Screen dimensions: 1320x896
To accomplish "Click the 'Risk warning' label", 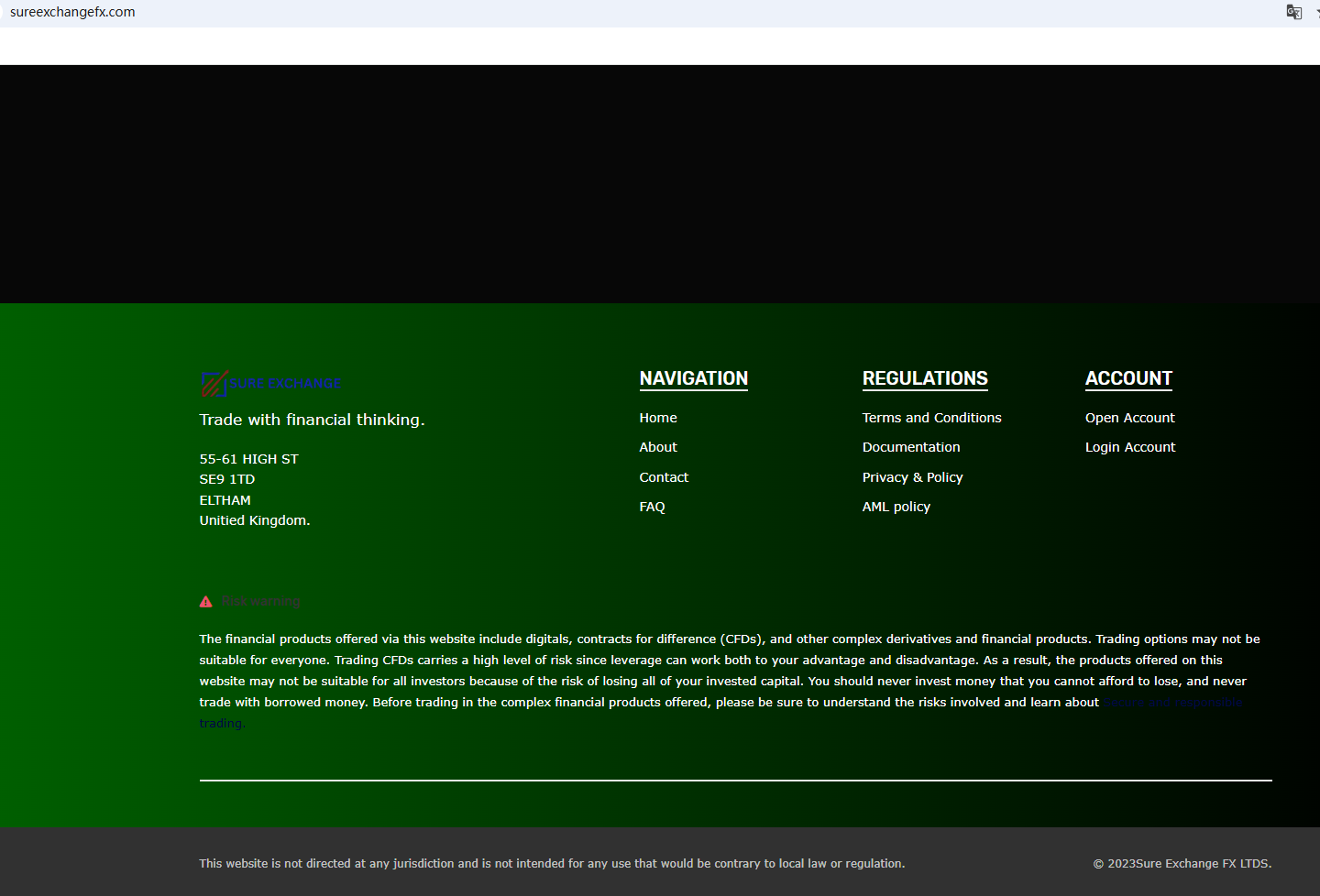I will point(261,602).
